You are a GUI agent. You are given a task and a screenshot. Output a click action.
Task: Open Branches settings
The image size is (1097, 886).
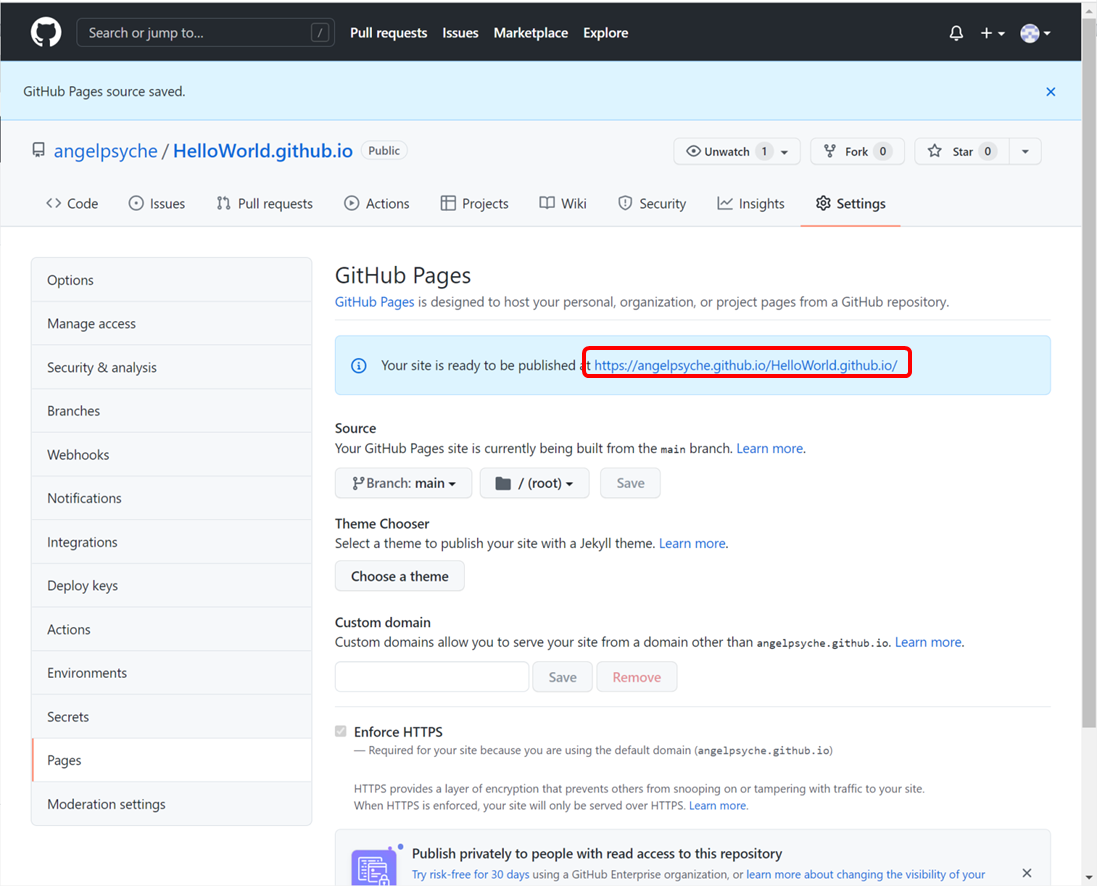[x=171, y=411]
